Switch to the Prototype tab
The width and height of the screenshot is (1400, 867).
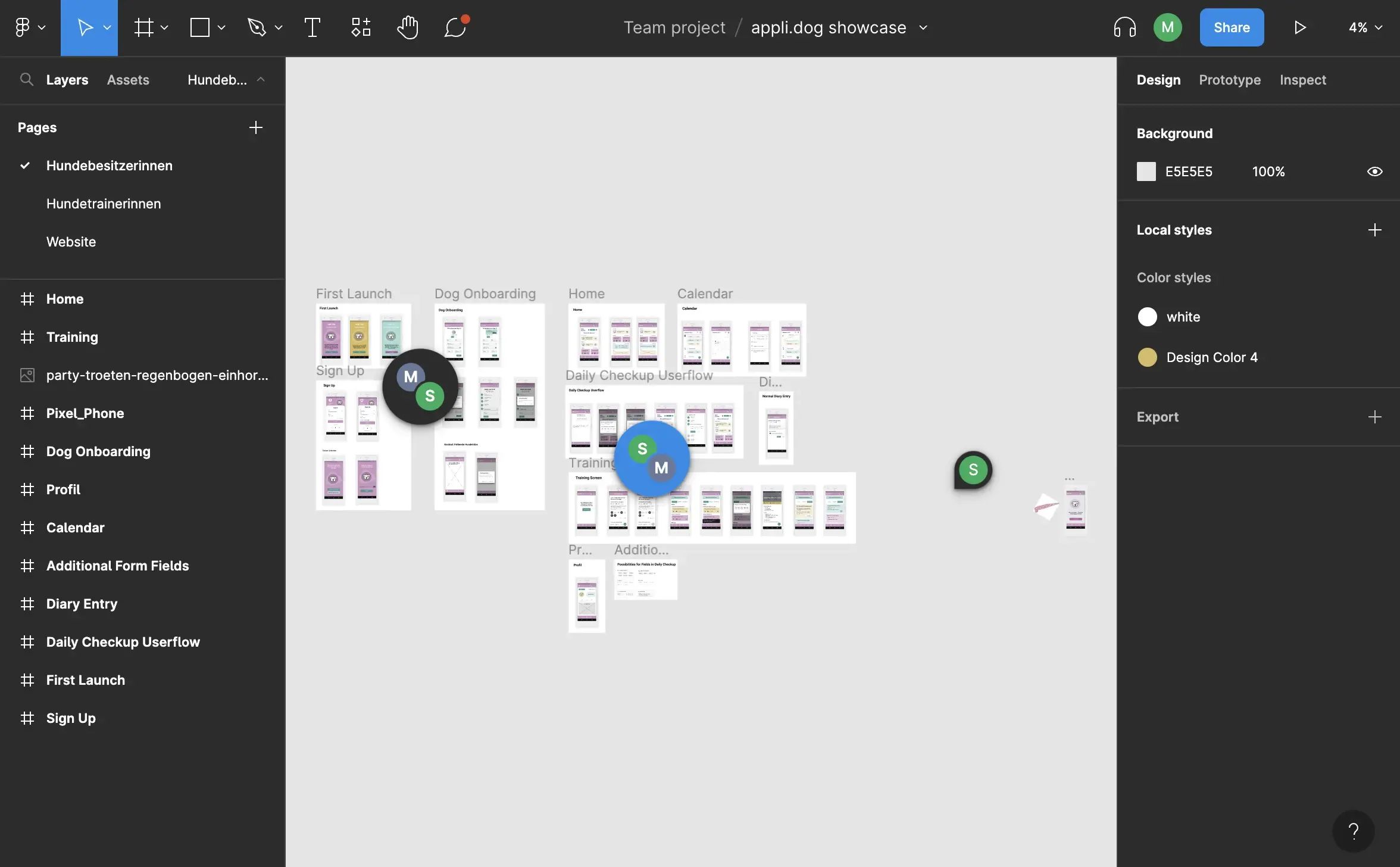(1230, 79)
